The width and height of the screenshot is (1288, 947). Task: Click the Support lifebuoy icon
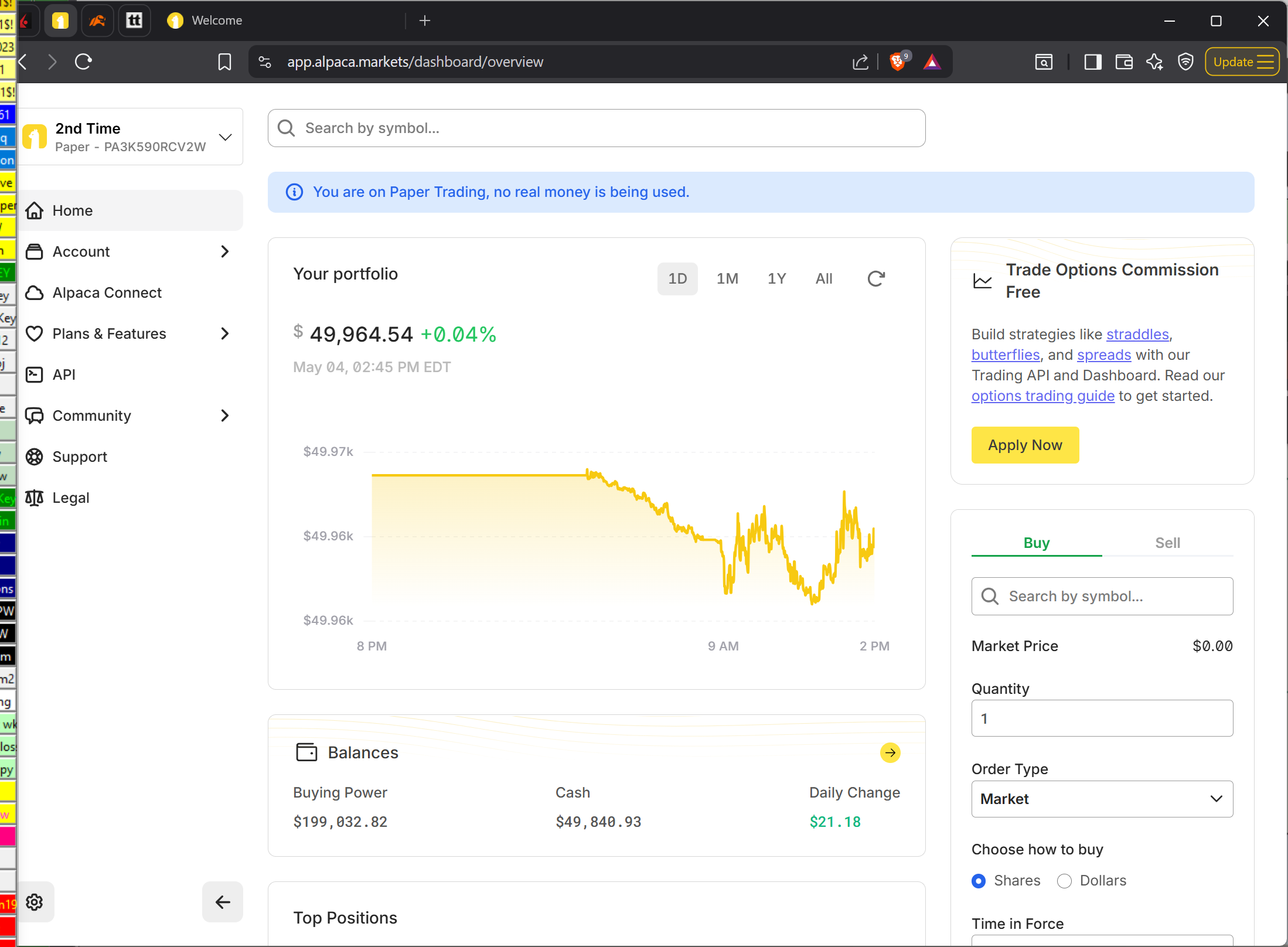pos(35,457)
